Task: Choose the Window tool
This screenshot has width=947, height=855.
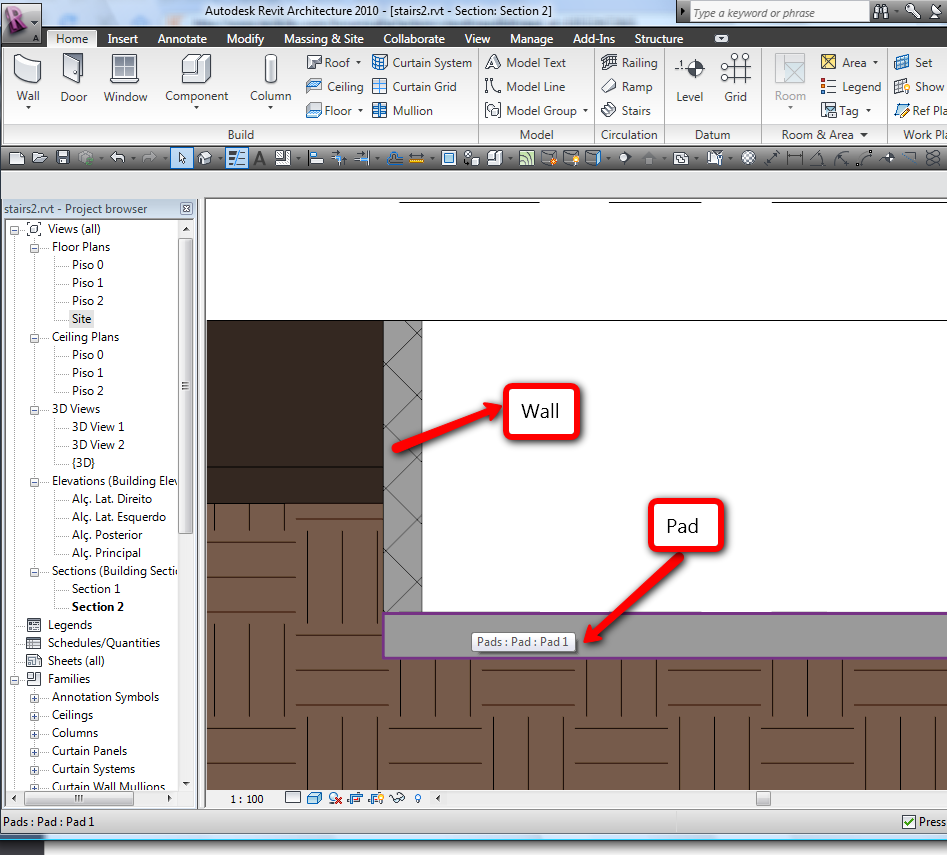Action: pos(125,78)
